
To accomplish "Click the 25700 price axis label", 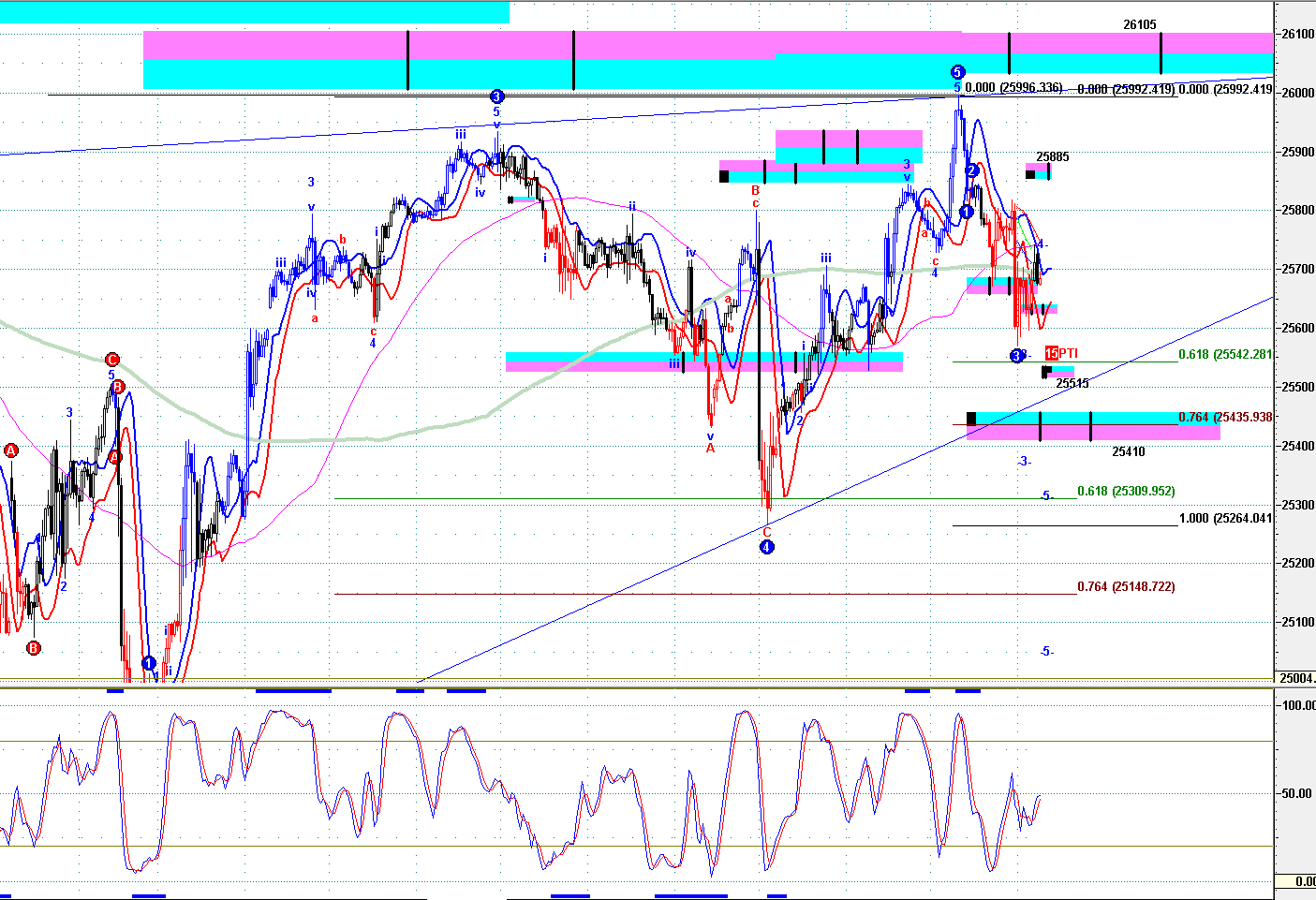I will 1297,269.
